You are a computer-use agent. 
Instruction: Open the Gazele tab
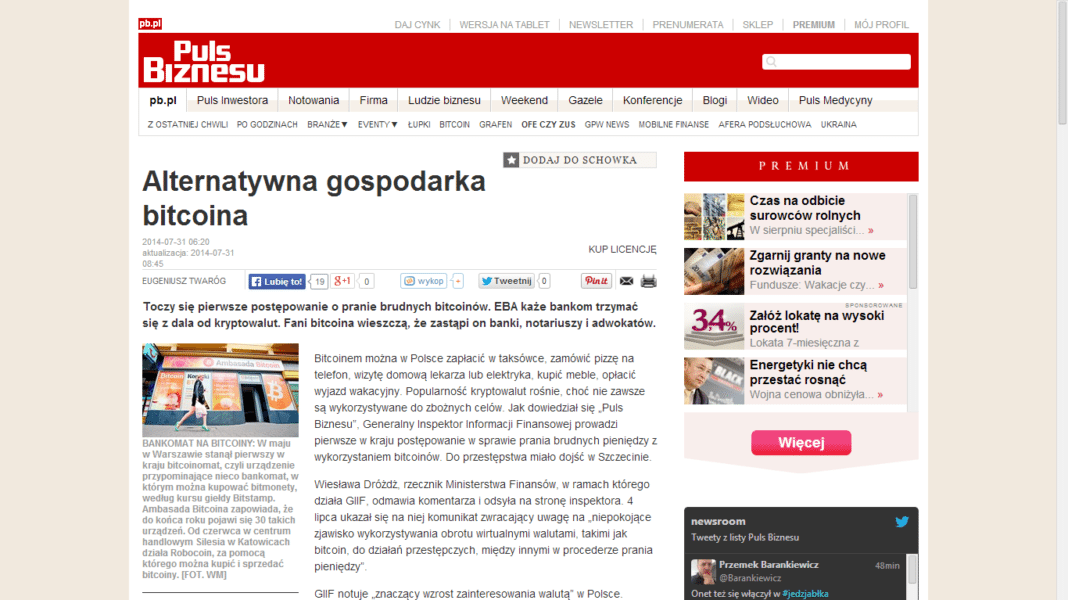tap(585, 100)
